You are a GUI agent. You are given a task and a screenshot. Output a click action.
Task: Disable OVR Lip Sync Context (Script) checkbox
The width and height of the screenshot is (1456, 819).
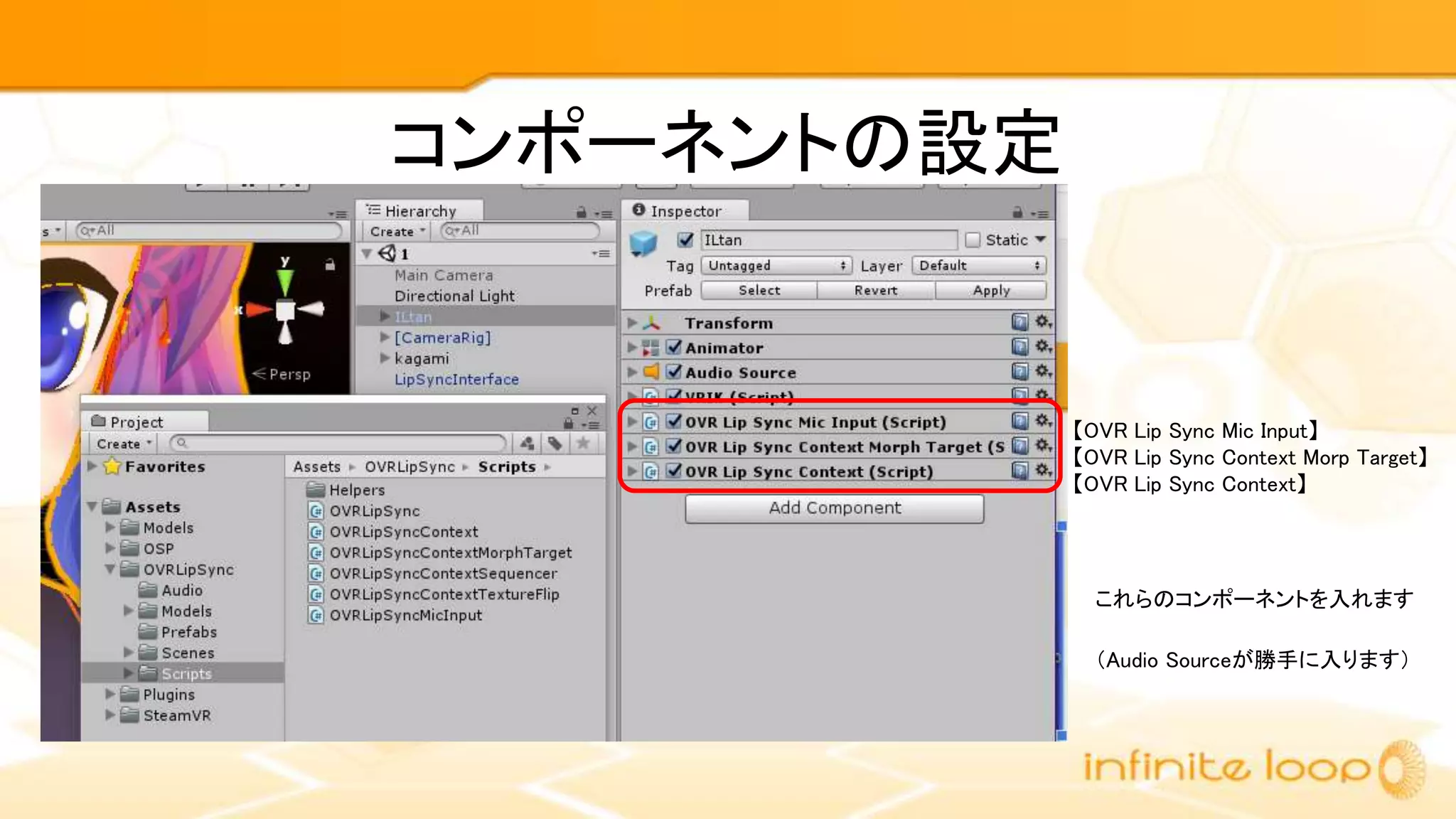coord(674,471)
